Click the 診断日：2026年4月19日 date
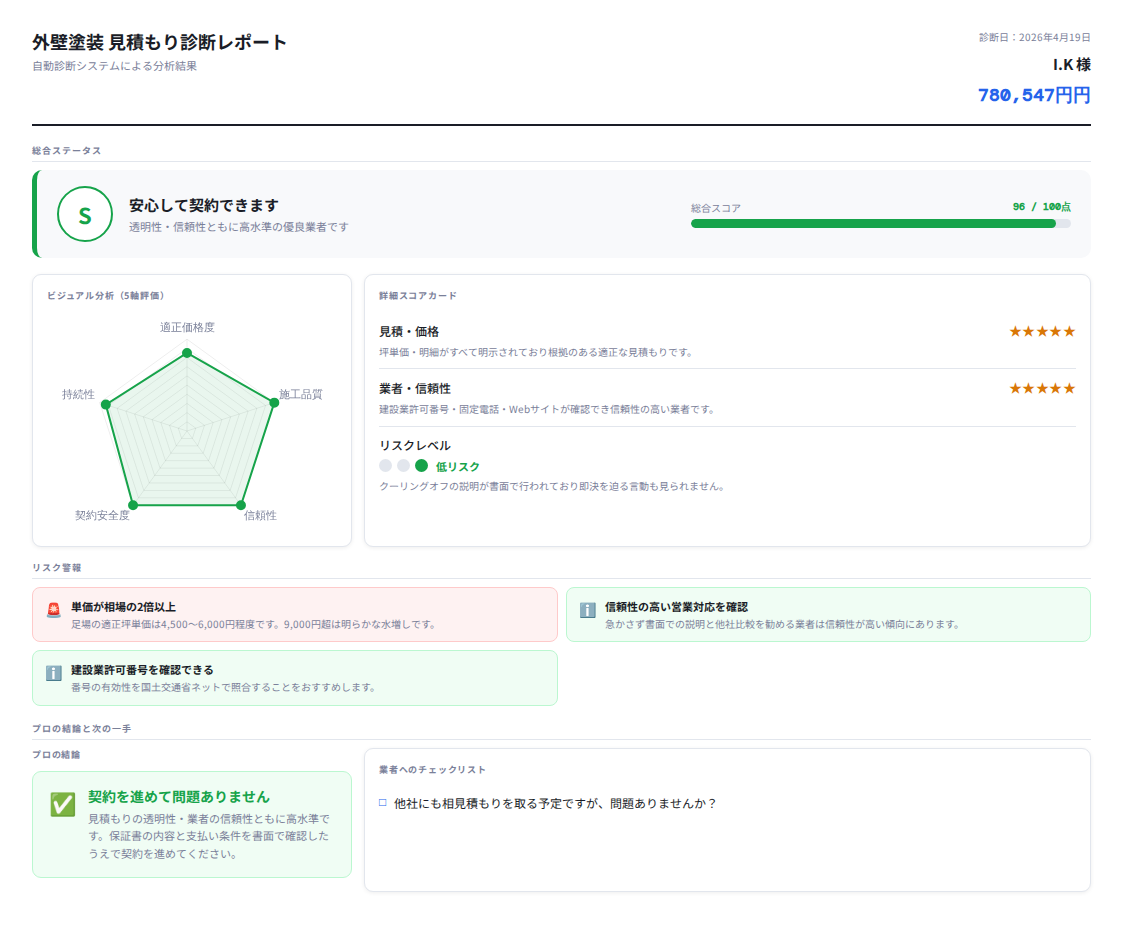The height and width of the screenshot is (938, 1123). point(1035,37)
